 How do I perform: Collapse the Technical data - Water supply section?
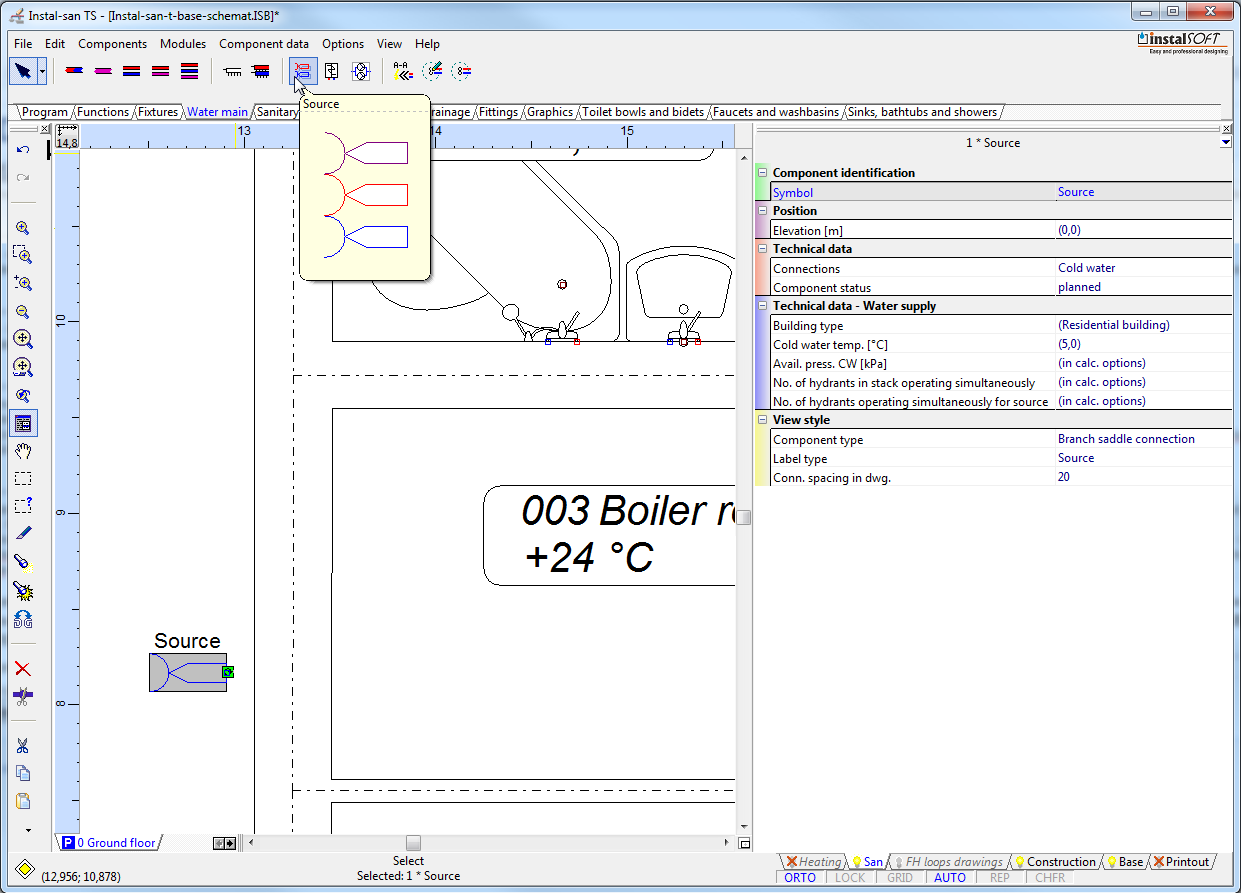(762, 306)
